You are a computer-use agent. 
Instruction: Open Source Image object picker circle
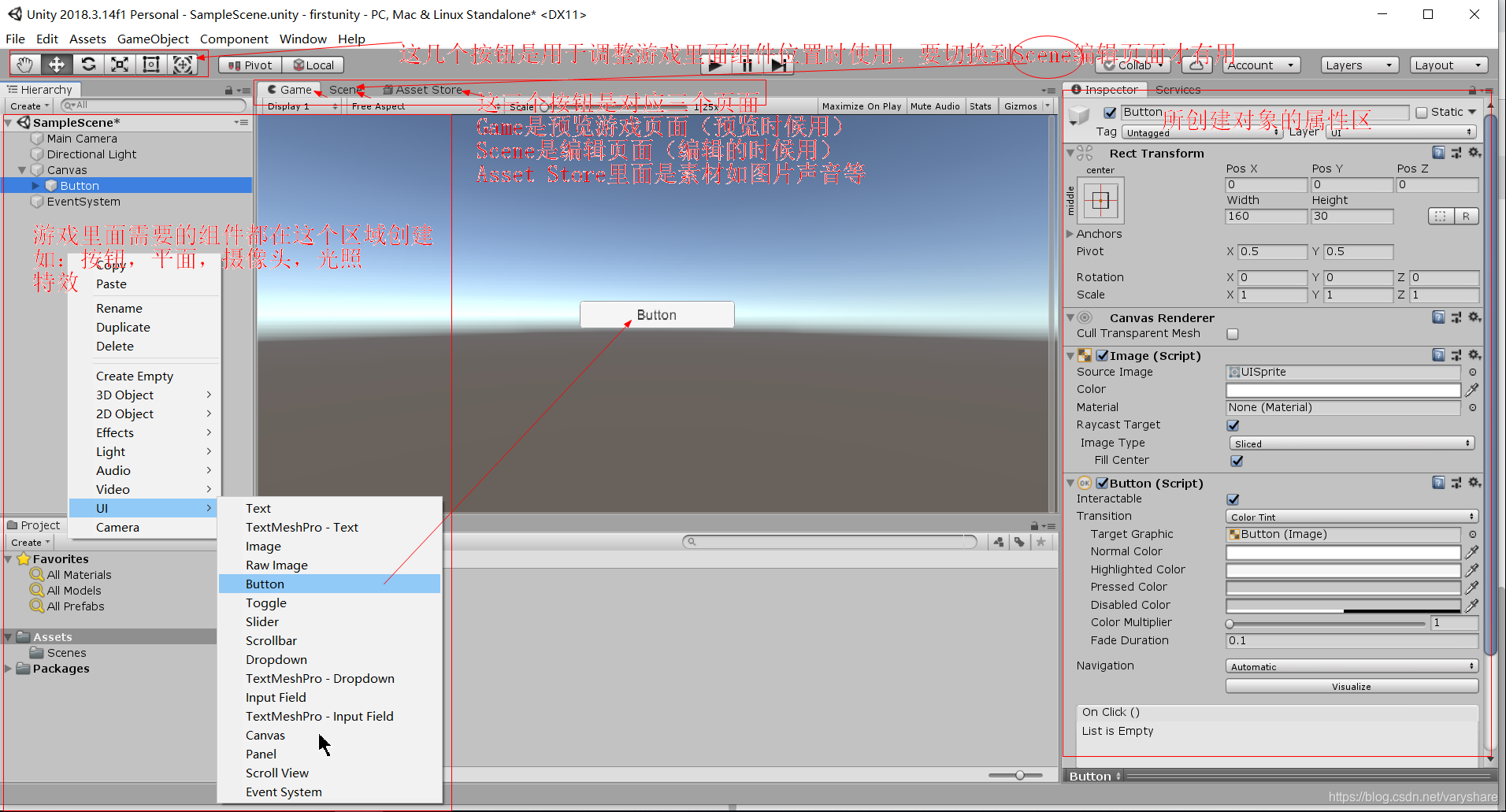(1472, 372)
